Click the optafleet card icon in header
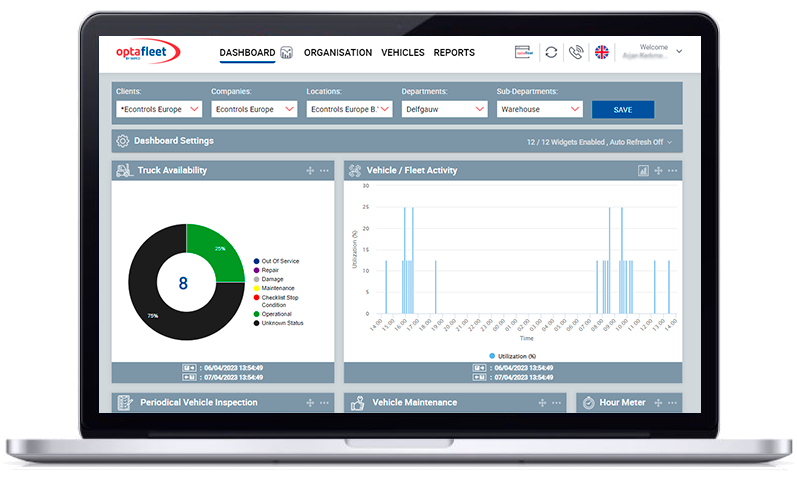797x478 pixels. click(524, 52)
